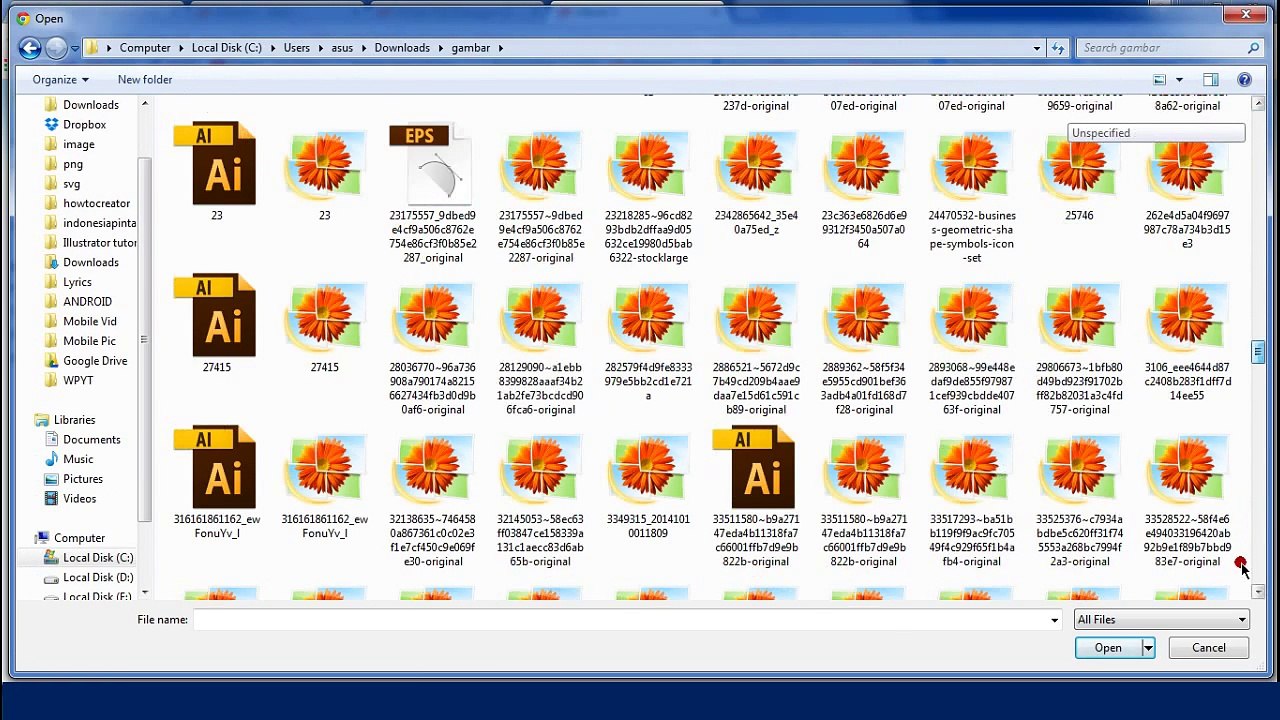Select the EPS file 23175557_9dbed9
The image size is (1280, 720).
[x=432, y=193]
